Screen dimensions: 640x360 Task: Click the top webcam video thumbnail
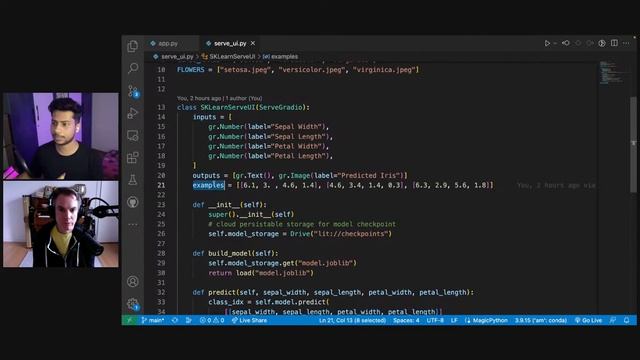tap(61, 136)
